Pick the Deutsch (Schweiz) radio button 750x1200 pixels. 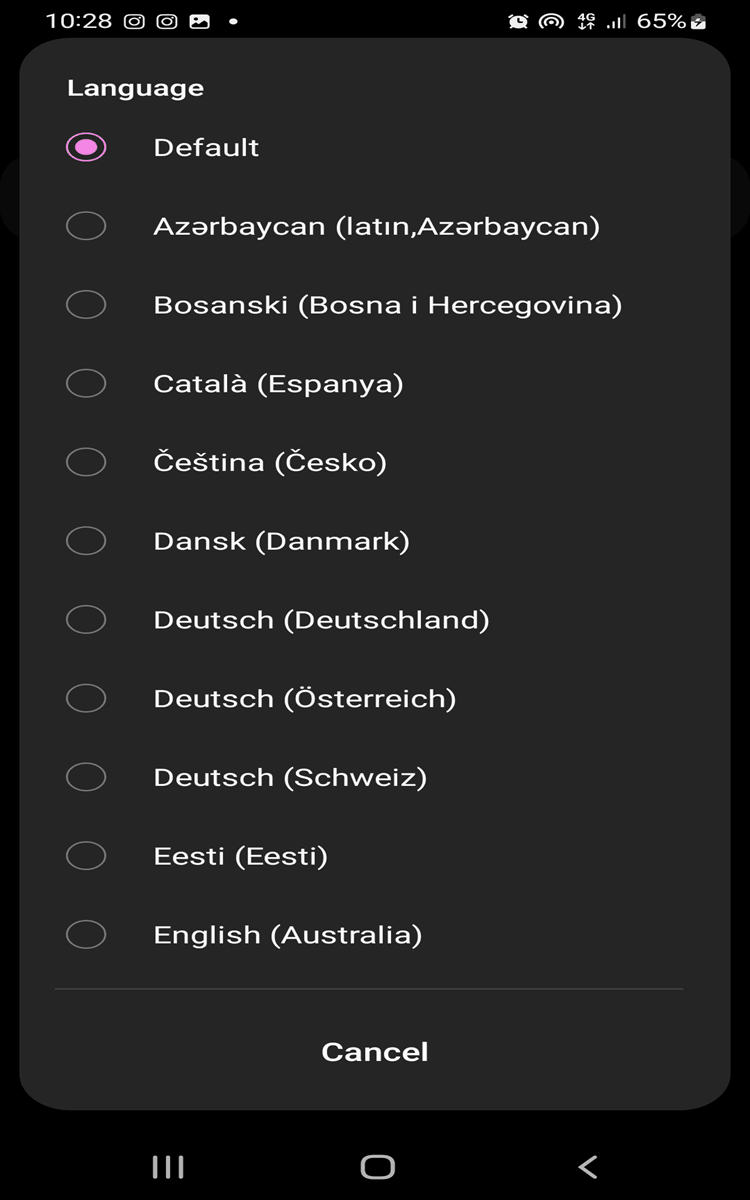click(x=86, y=777)
